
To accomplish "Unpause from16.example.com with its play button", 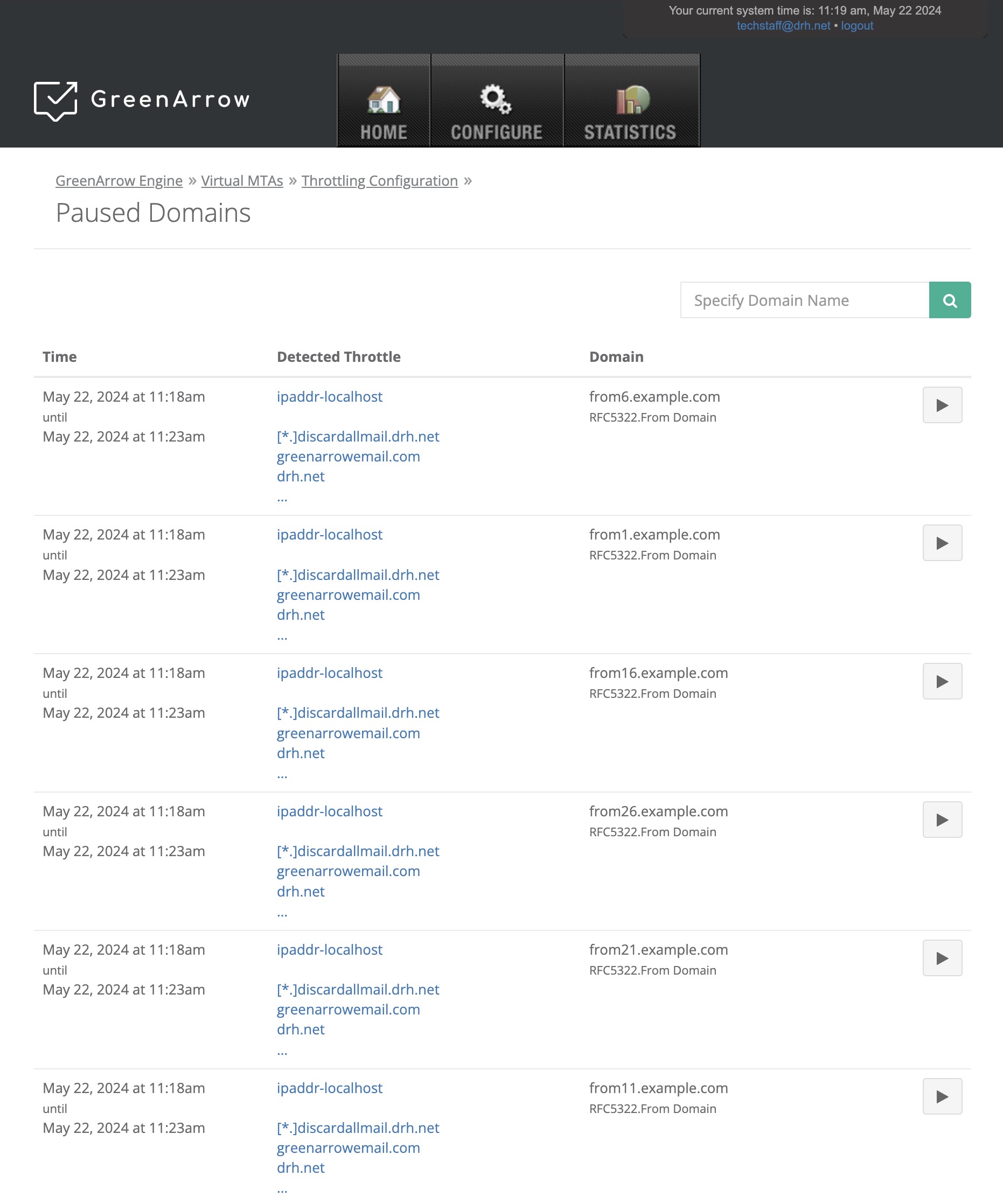I will point(942,681).
